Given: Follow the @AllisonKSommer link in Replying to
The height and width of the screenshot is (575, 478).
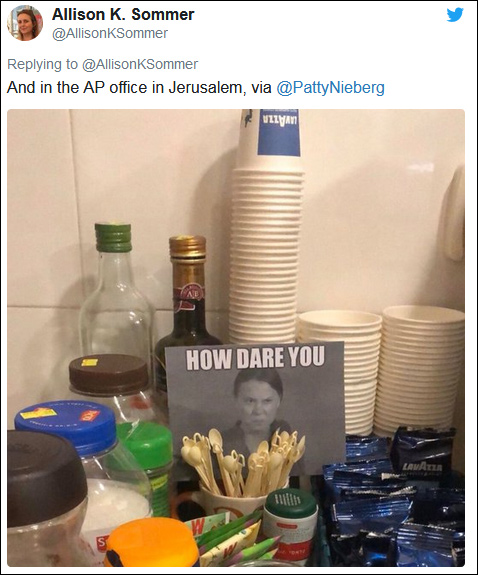Looking at the screenshot, I should coord(140,64).
